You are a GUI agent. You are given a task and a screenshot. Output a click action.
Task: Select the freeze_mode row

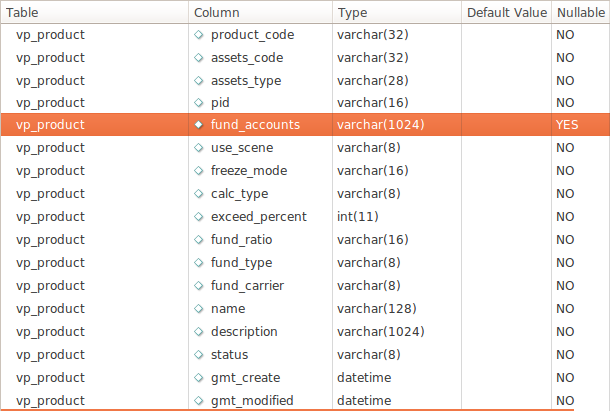pos(305,171)
